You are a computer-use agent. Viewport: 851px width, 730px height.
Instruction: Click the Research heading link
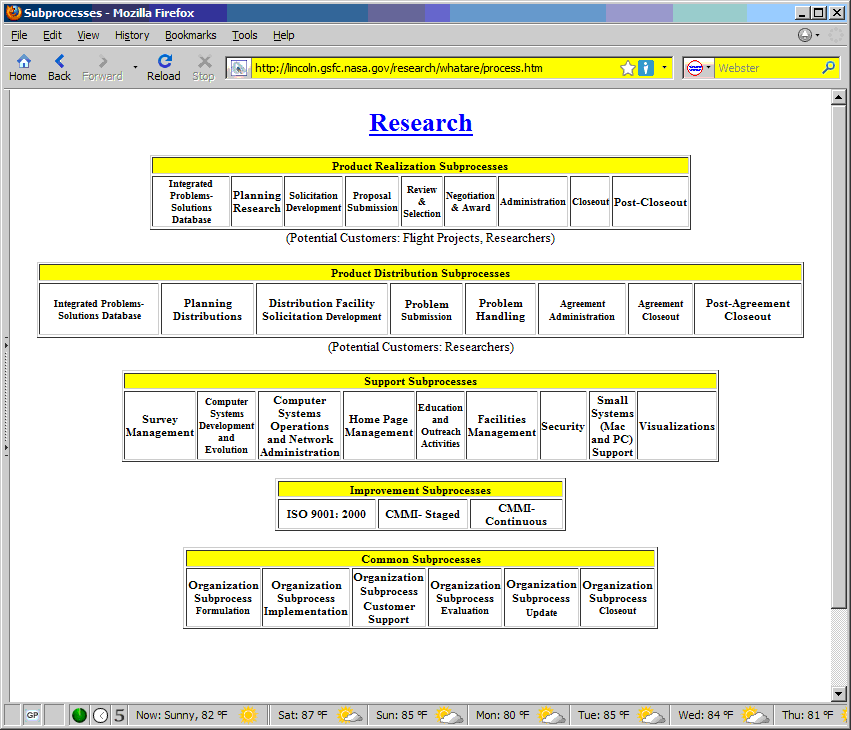click(421, 123)
